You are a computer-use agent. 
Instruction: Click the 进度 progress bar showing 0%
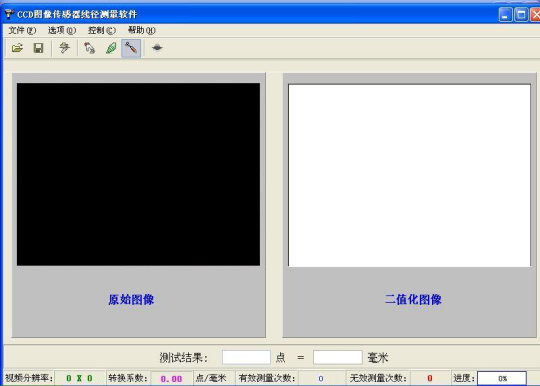click(x=502, y=378)
